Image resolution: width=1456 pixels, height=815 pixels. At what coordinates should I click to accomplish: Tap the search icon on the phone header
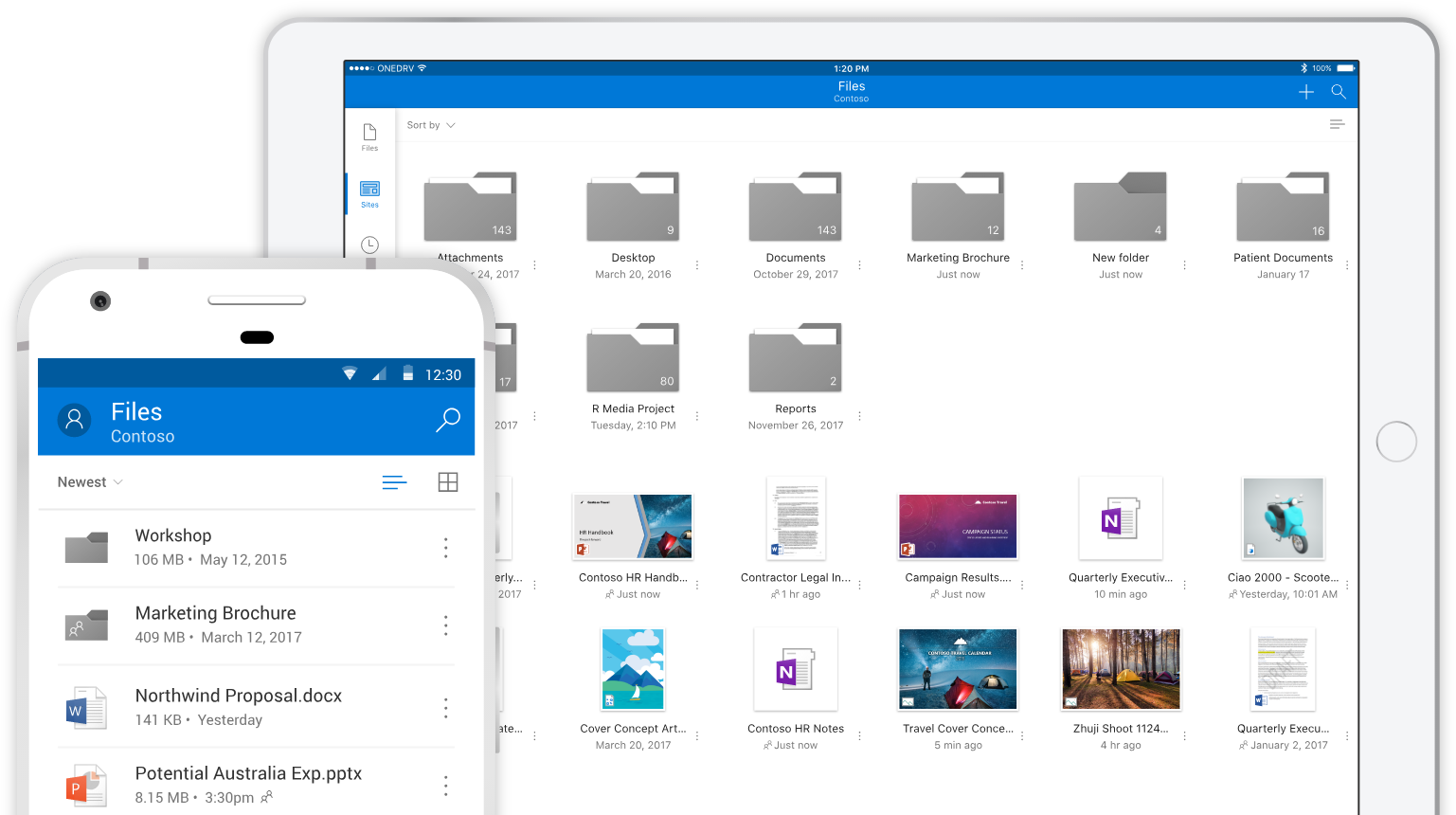[x=447, y=420]
